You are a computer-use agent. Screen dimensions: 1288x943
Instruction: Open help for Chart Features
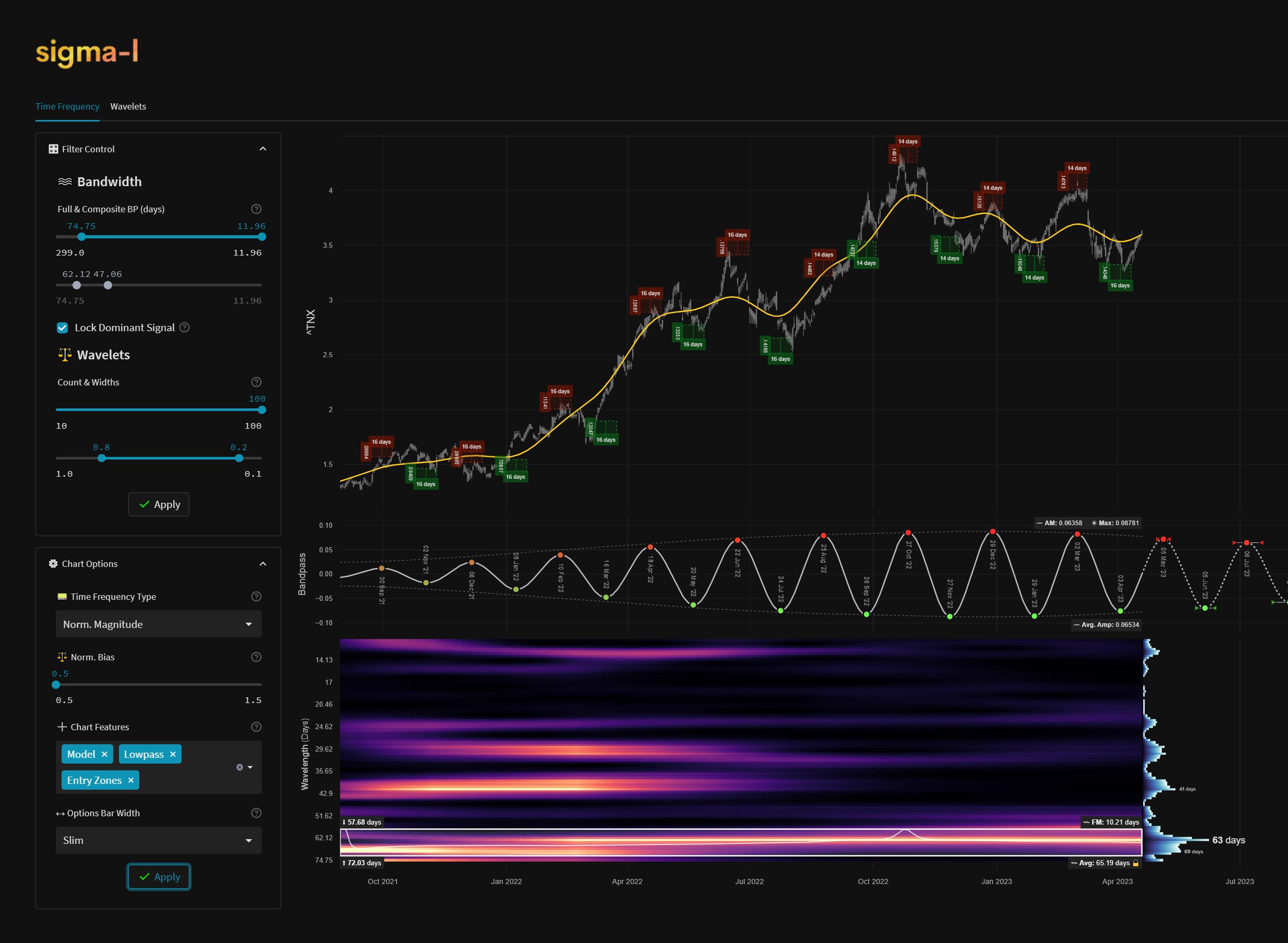click(x=256, y=727)
